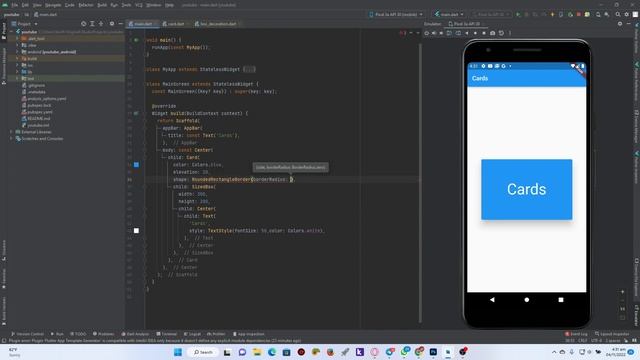Collapse the youtube project root node
Viewport: 640px width, 360px height.
(x=11, y=31)
